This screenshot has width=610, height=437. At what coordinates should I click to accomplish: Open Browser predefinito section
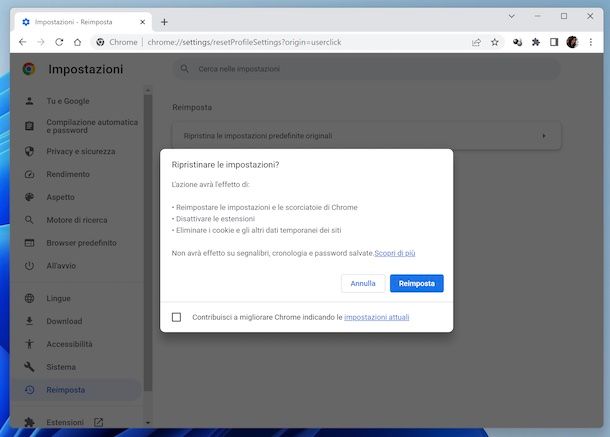76,243
